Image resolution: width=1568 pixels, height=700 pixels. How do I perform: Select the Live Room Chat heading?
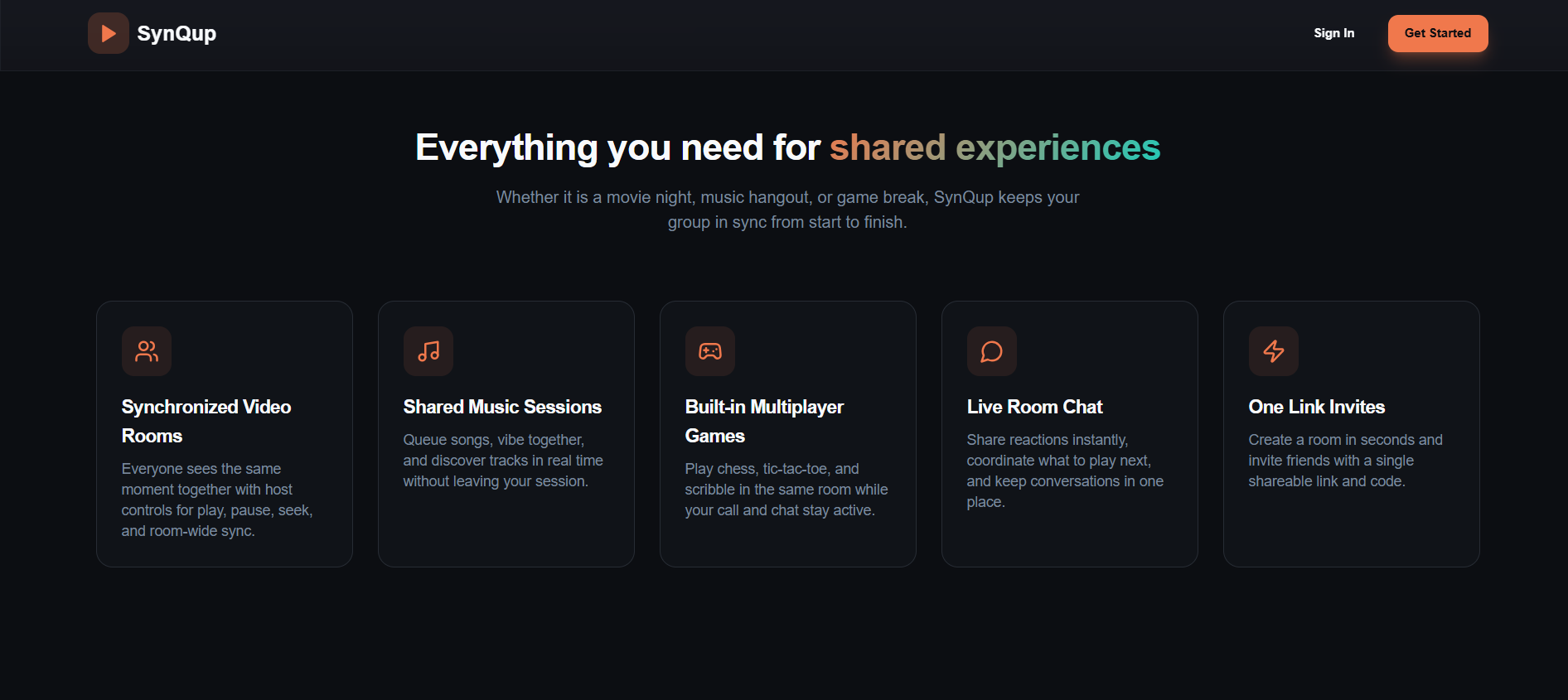point(1034,407)
